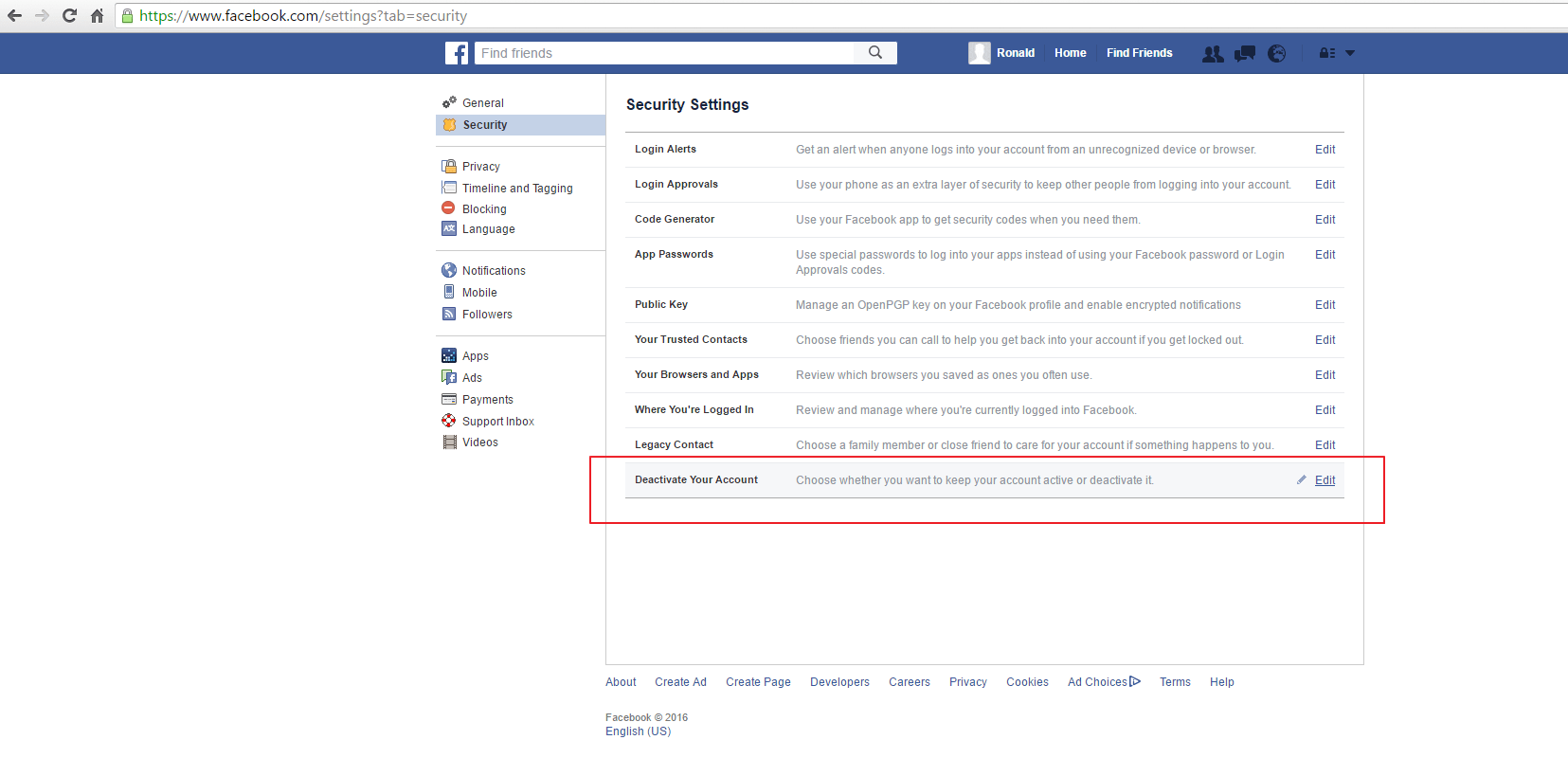This screenshot has height=758, width=1568.
Task: Edit Where You're Logged In setting
Action: [1325, 410]
